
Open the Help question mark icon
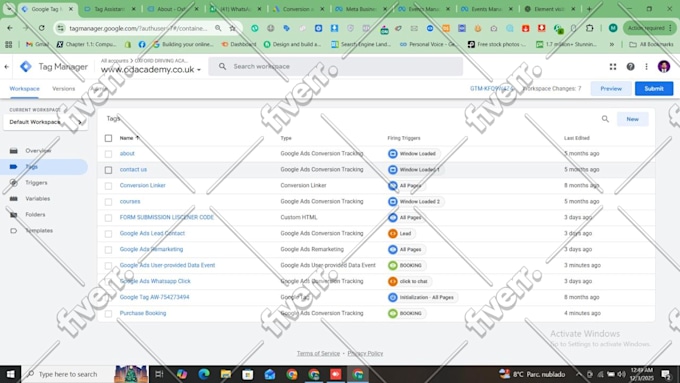(x=630, y=66)
